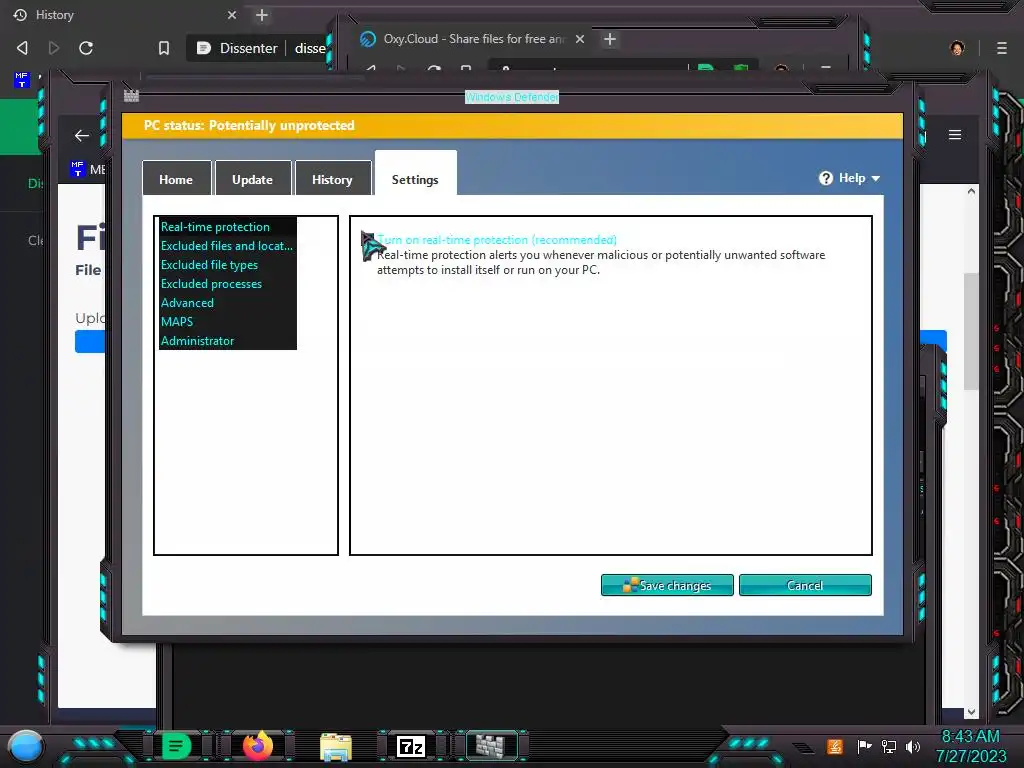Viewport: 1024px width, 768px height.
Task: Select the History browser tab
Action: pos(124,15)
